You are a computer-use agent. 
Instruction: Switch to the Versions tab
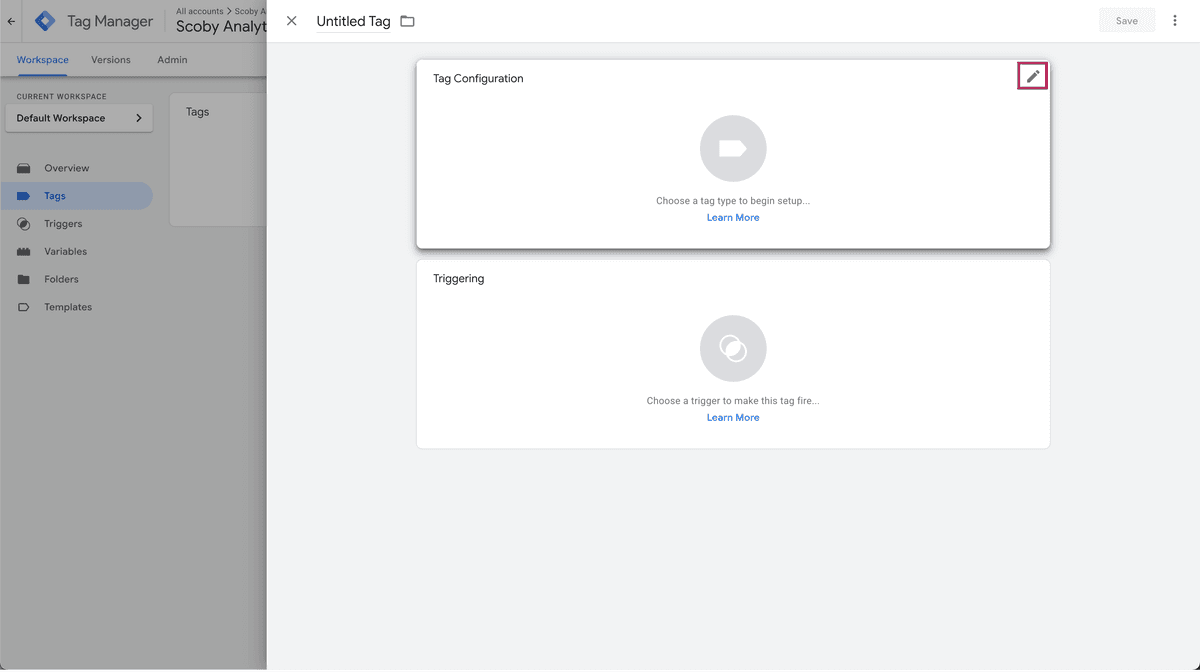(x=111, y=60)
